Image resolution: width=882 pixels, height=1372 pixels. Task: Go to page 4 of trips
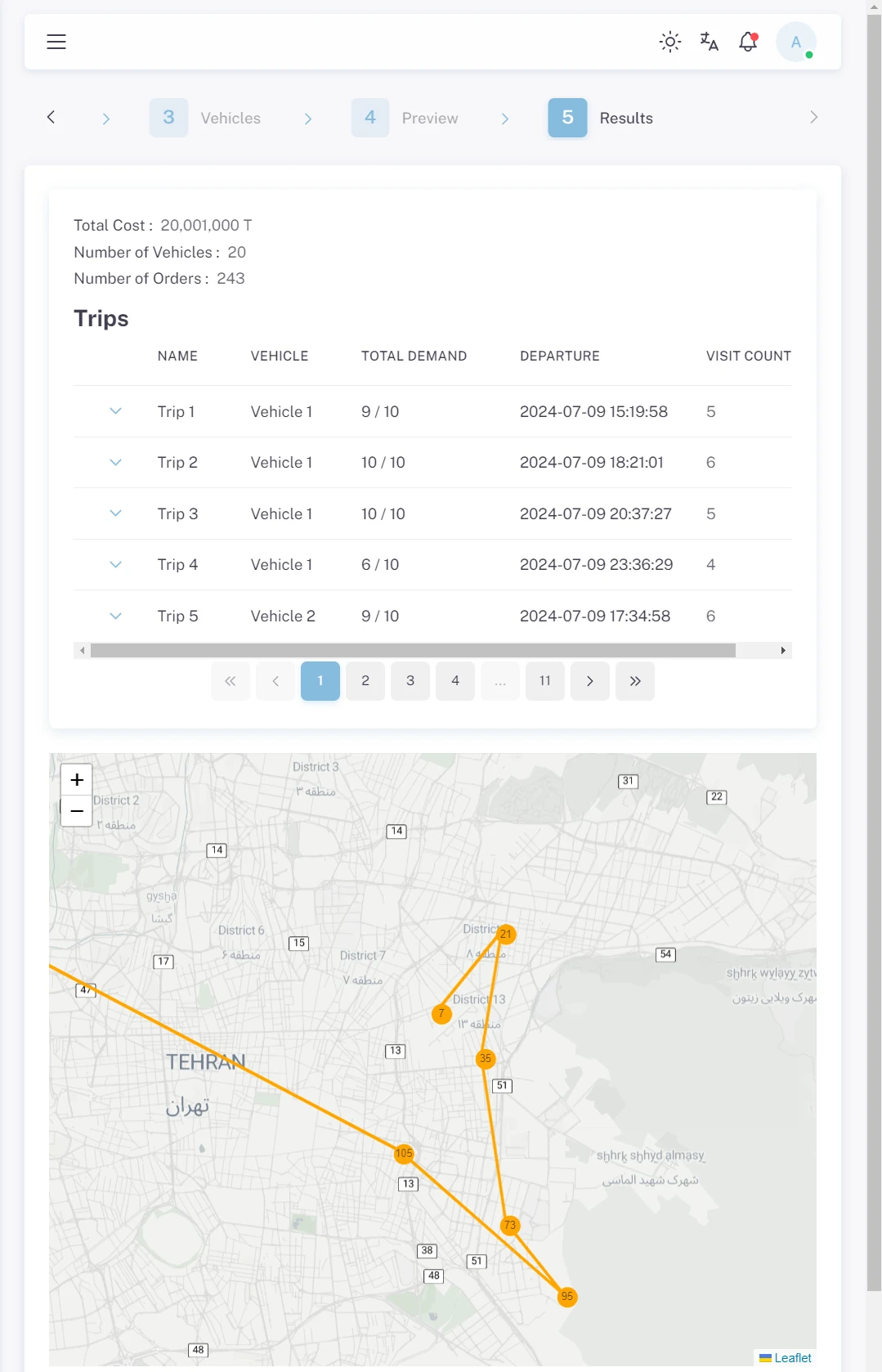coord(455,681)
